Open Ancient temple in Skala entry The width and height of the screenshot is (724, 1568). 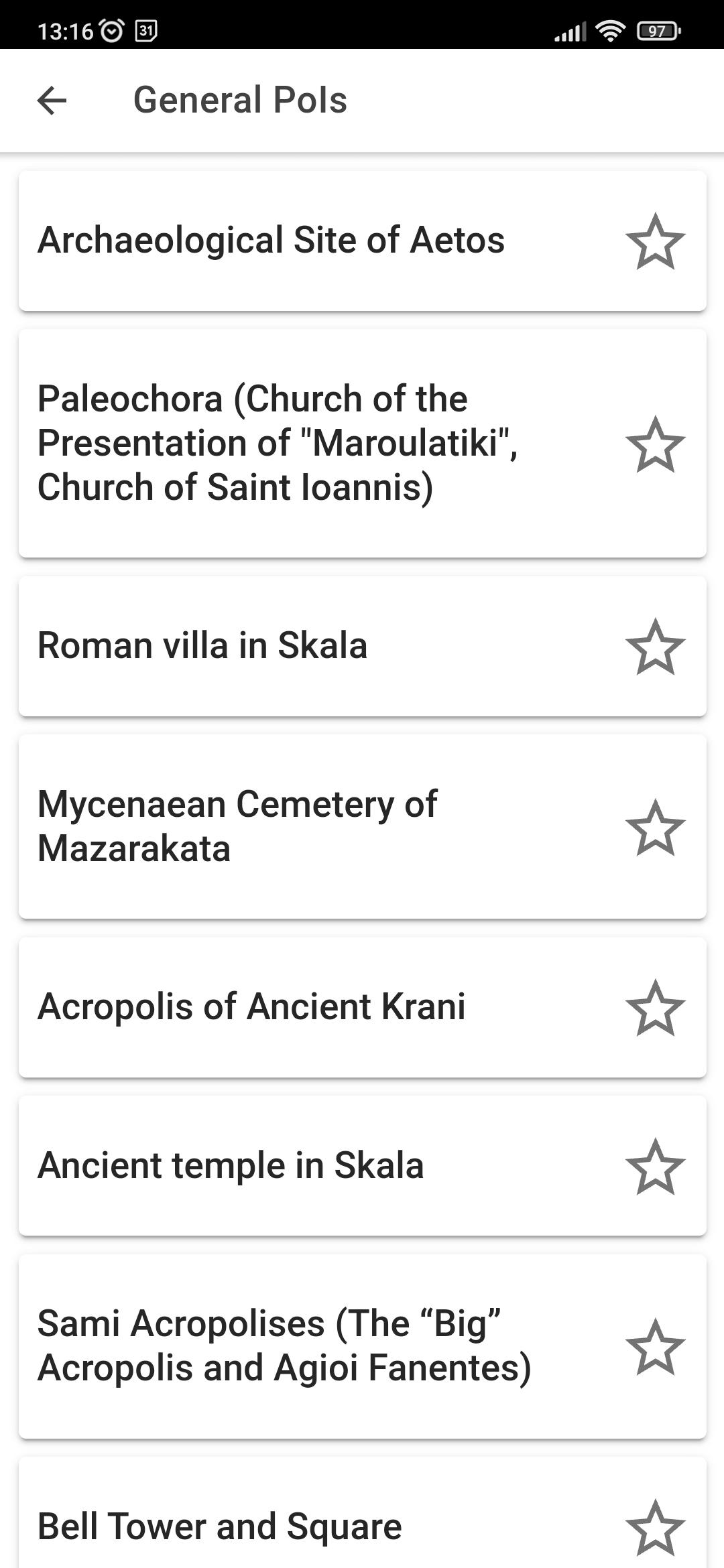tap(231, 1166)
